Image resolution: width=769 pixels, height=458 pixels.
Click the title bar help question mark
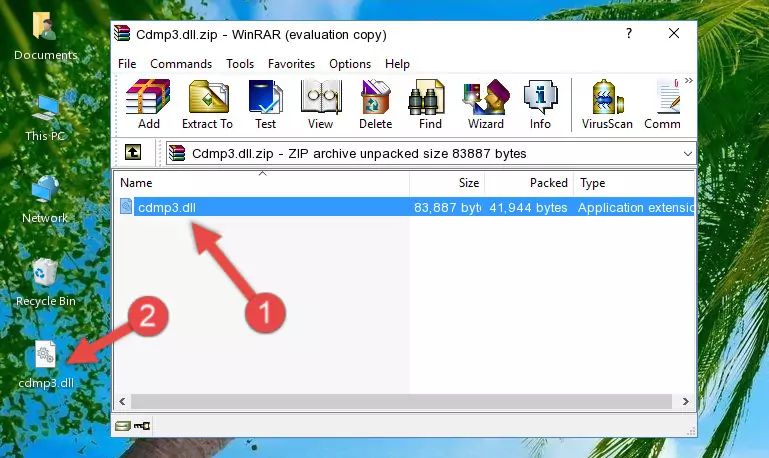pos(629,33)
